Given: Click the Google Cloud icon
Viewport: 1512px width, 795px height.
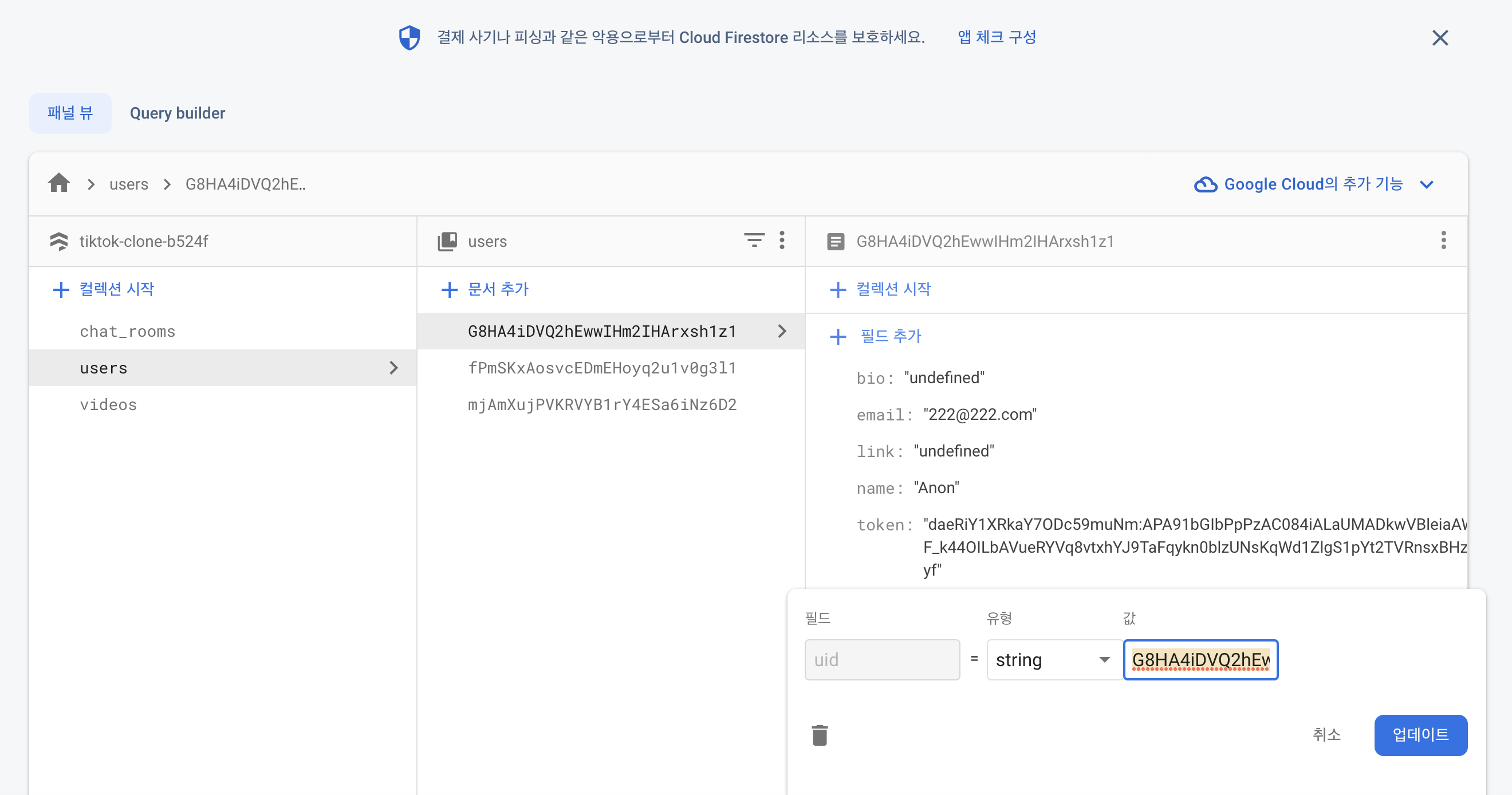Looking at the screenshot, I should tap(1206, 184).
